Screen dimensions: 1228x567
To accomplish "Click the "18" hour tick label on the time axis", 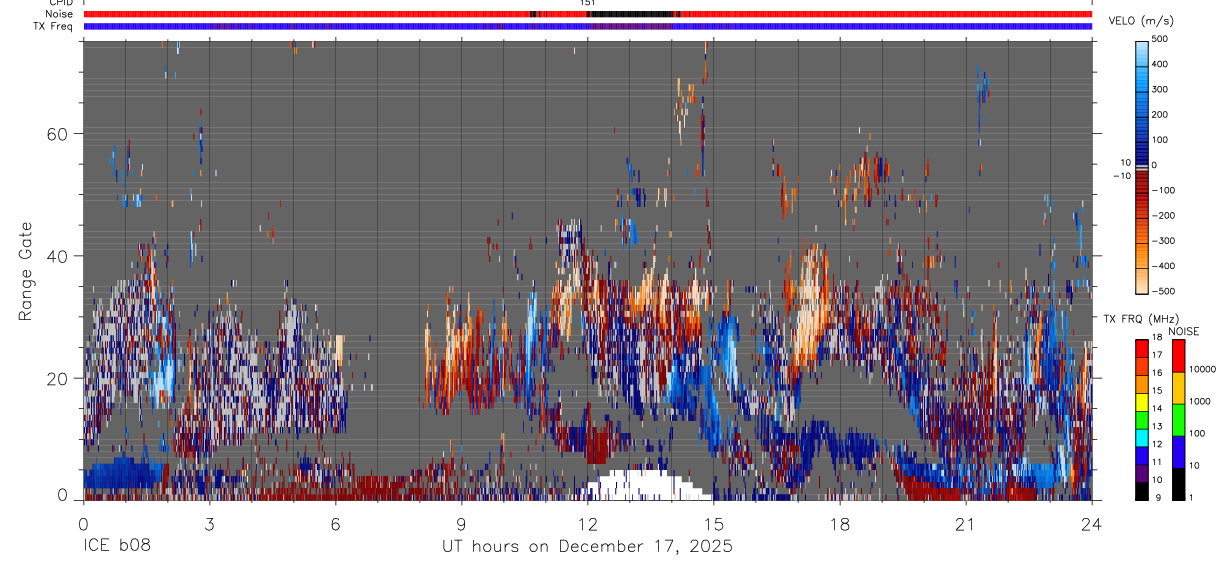I will (839, 523).
